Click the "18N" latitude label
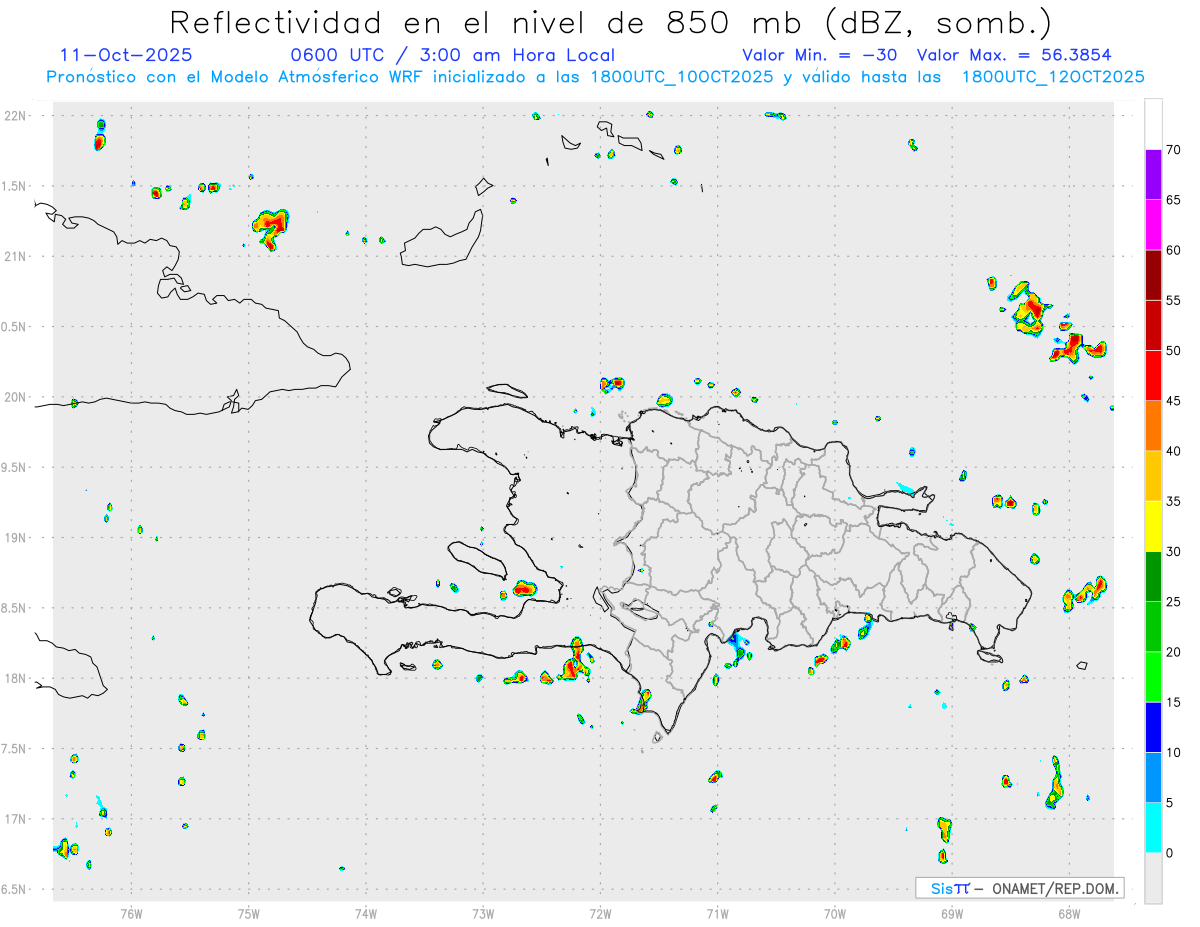This screenshot has height=927, width=1200. 16,678
